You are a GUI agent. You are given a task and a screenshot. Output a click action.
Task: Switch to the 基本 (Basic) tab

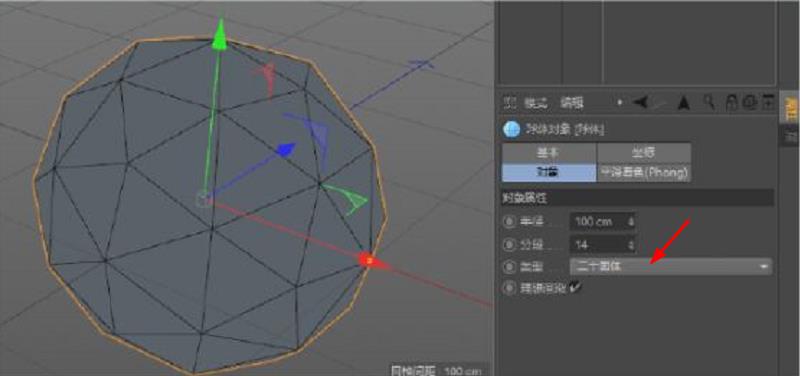(549, 153)
